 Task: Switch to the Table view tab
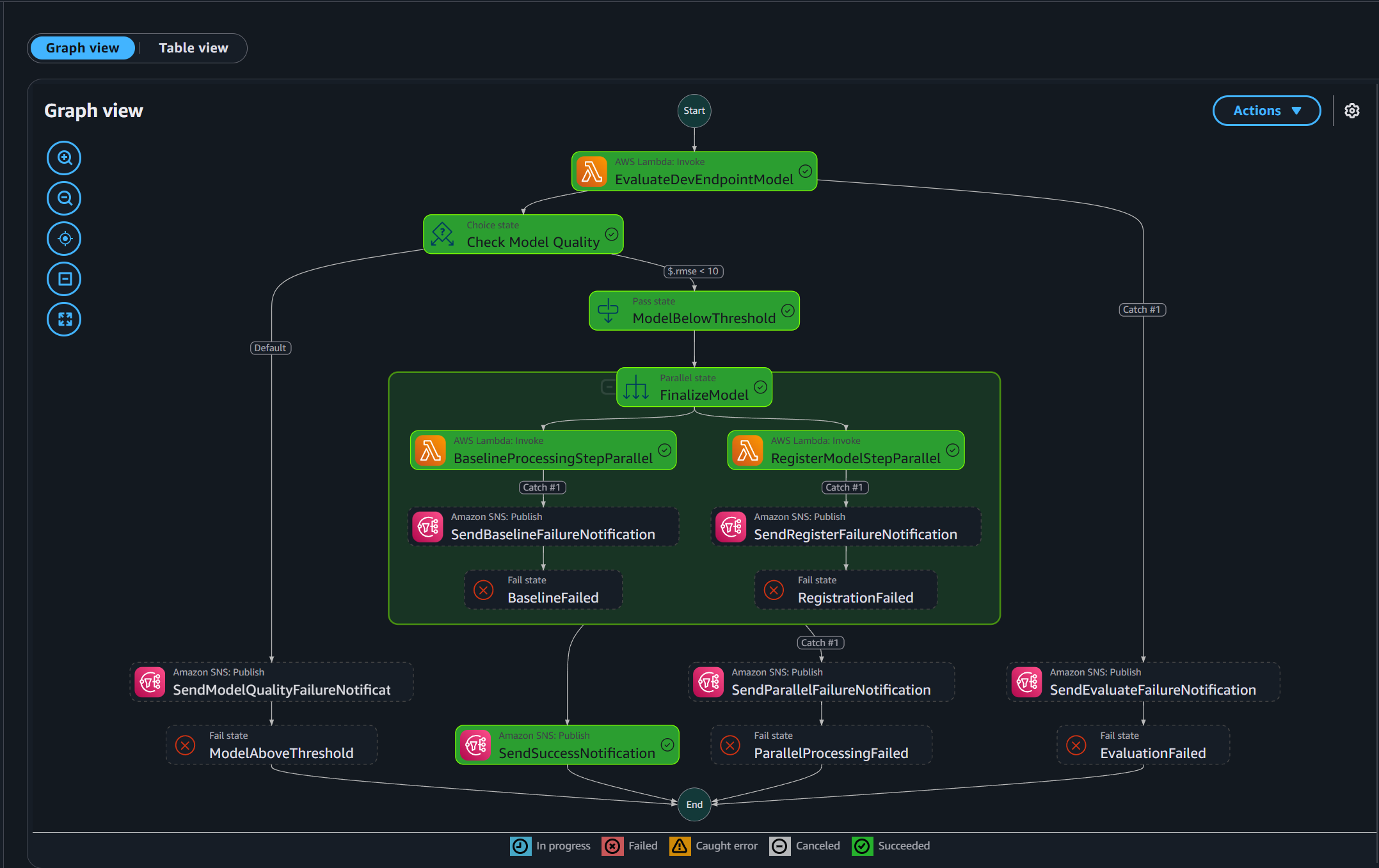(x=193, y=48)
